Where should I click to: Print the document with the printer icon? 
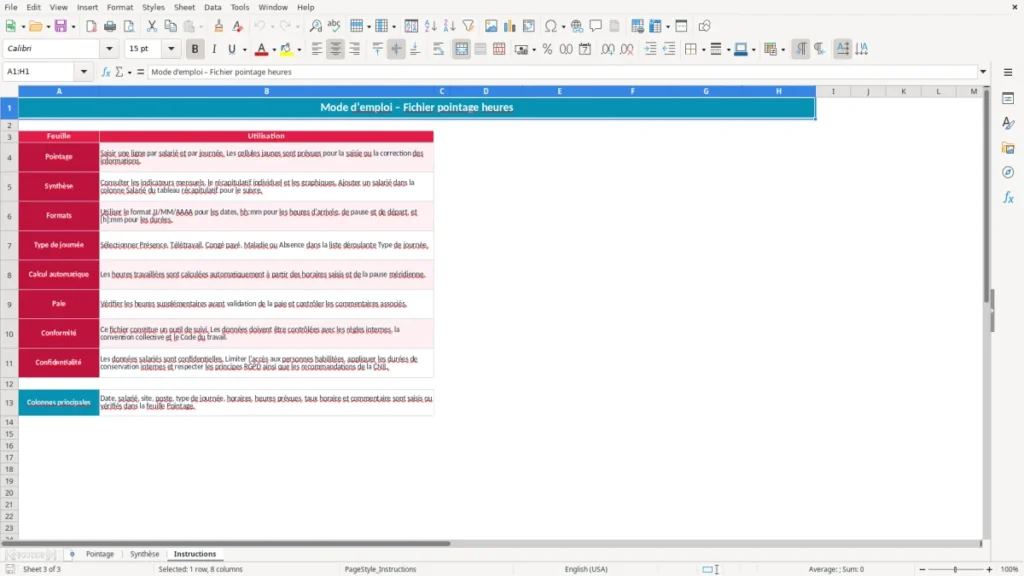pyautogui.click(x=110, y=26)
